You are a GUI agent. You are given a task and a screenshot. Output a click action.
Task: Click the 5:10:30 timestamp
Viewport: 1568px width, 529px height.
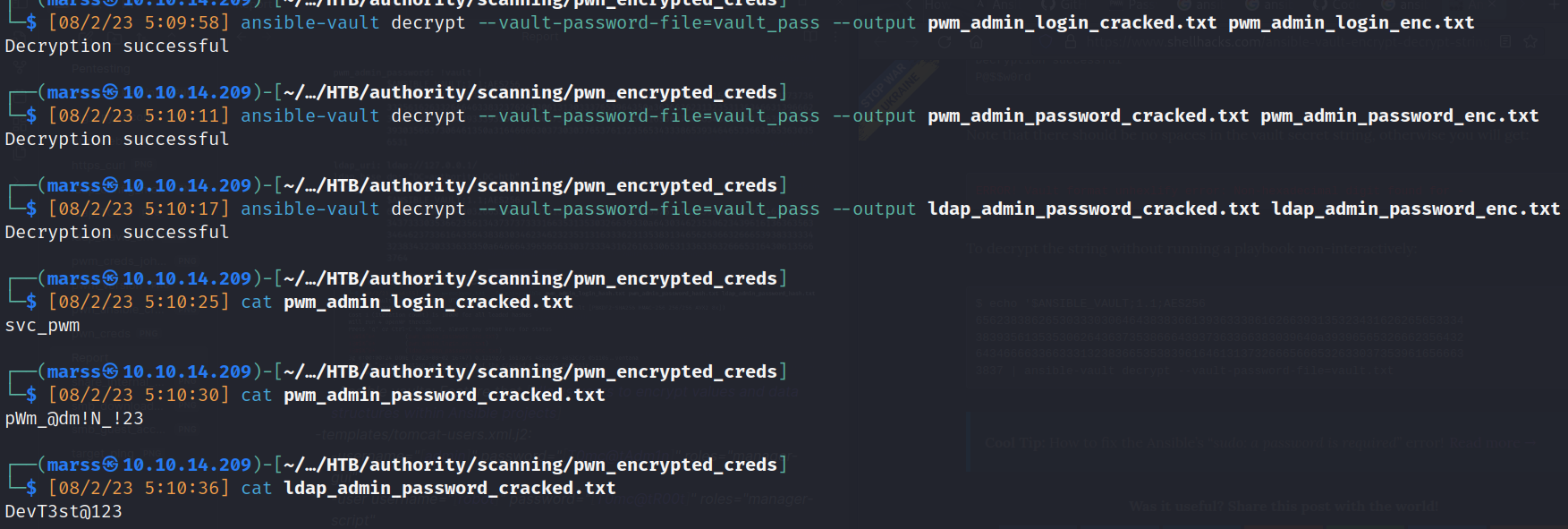(187, 395)
